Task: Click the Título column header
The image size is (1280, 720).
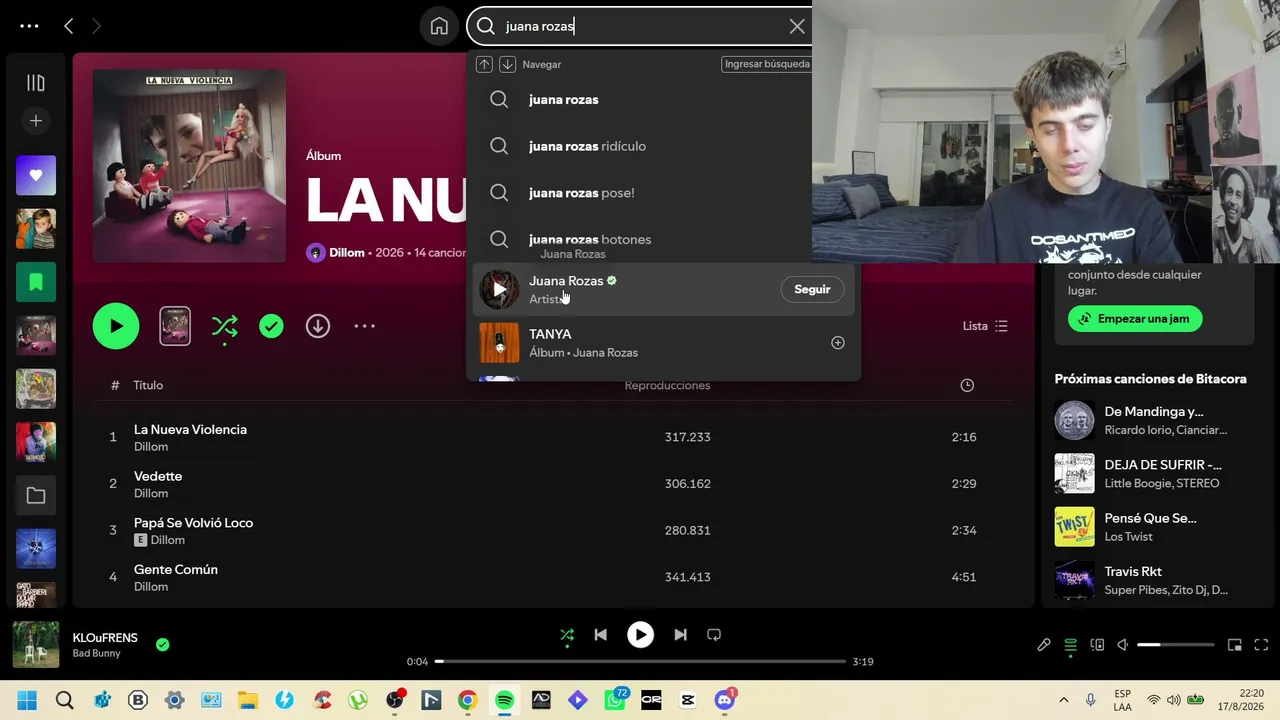Action: click(148, 385)
